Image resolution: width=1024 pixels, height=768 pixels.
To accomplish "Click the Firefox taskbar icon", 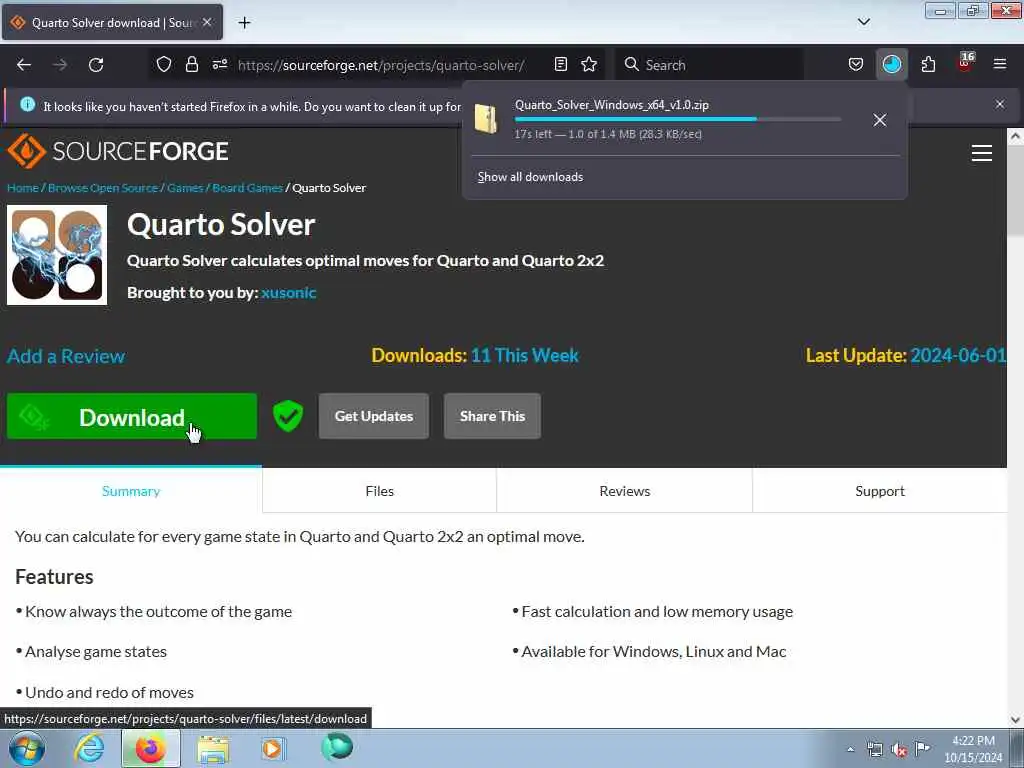I will coord(150,748).
